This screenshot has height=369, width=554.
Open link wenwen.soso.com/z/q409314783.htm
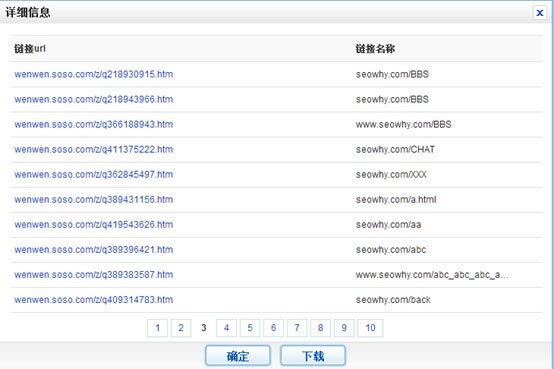click(x=94, y=300)
